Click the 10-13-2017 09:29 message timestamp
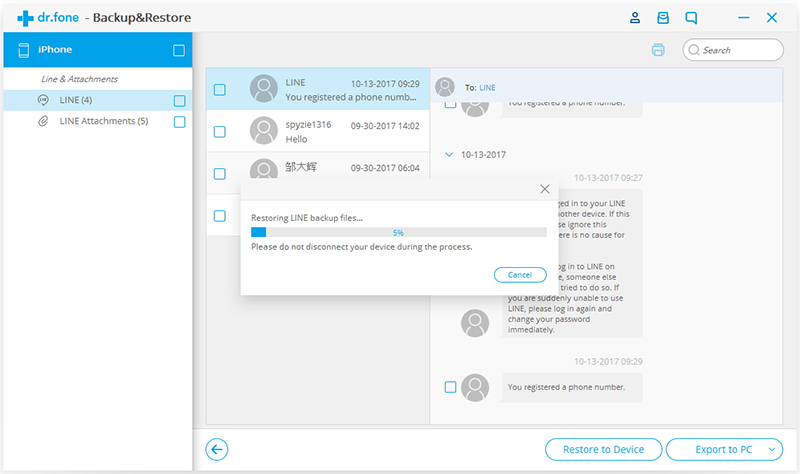The height and width of the screenshot is (474, 800). point(608,362)
